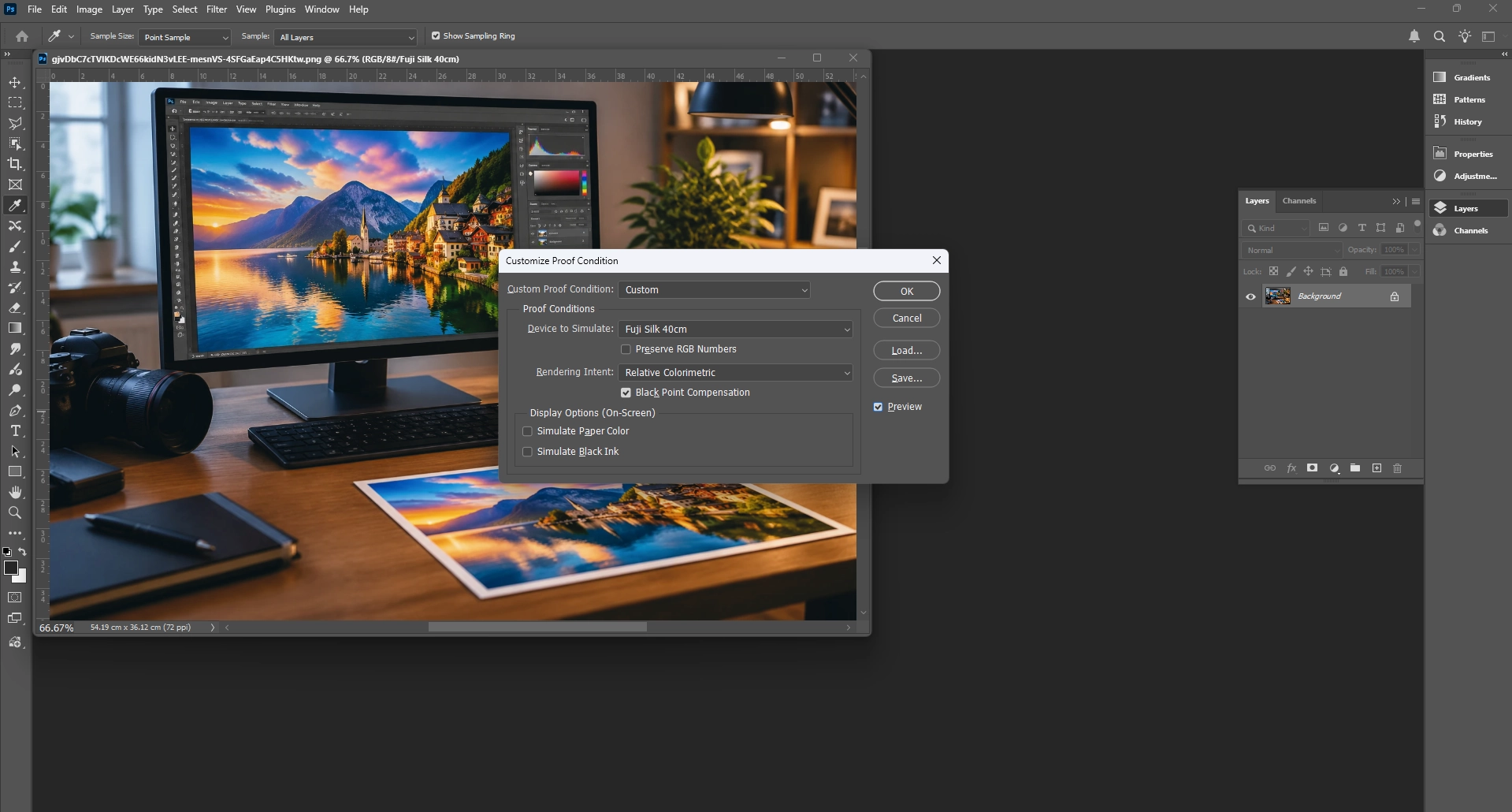Uncheck Show Sampling Ring option
This screenshot has width=1512, height=812.
pyautogui.click(x=436, y=35)
